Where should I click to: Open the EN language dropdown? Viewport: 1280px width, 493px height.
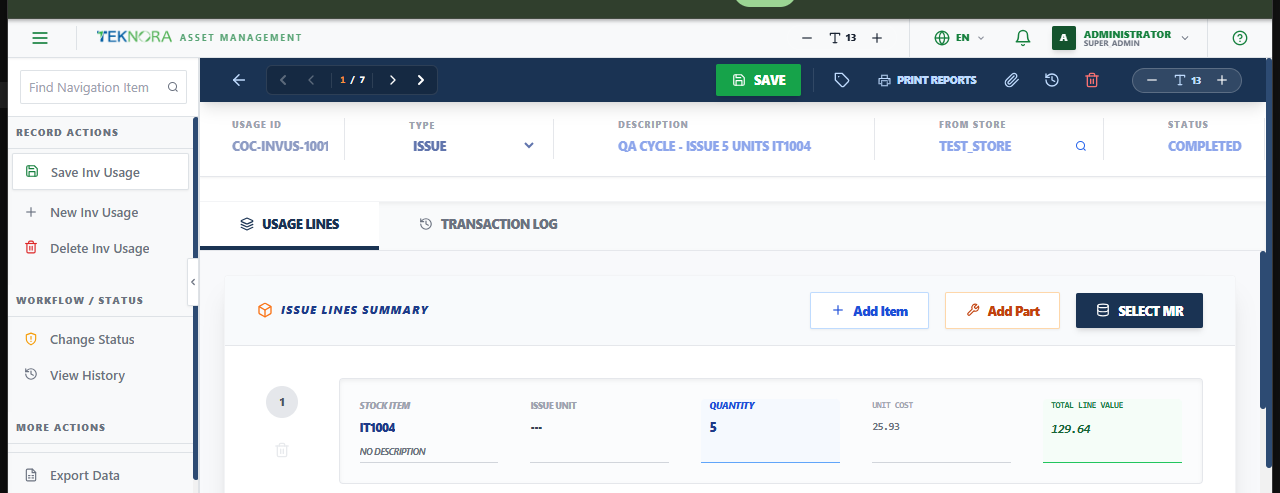[x=959, y=38]
